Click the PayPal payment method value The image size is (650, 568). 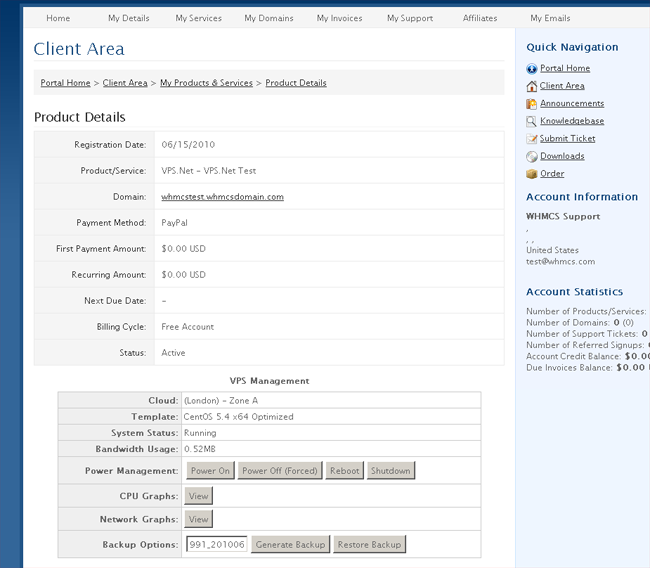175,223
